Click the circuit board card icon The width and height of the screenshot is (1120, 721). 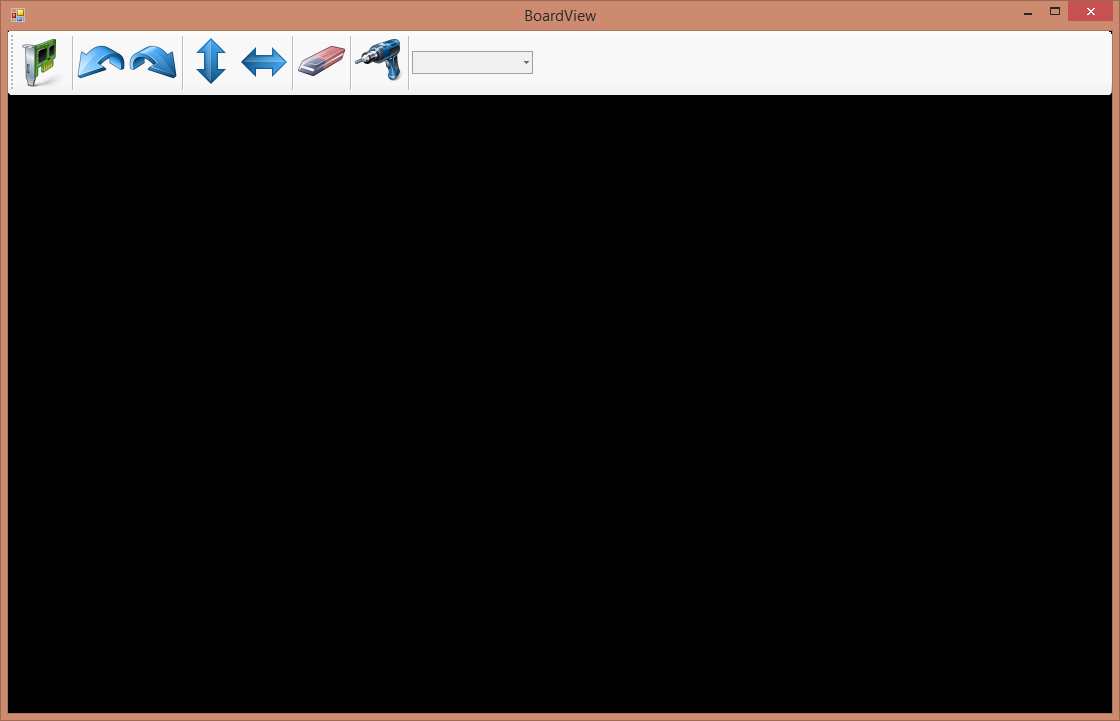pos(41,62)
